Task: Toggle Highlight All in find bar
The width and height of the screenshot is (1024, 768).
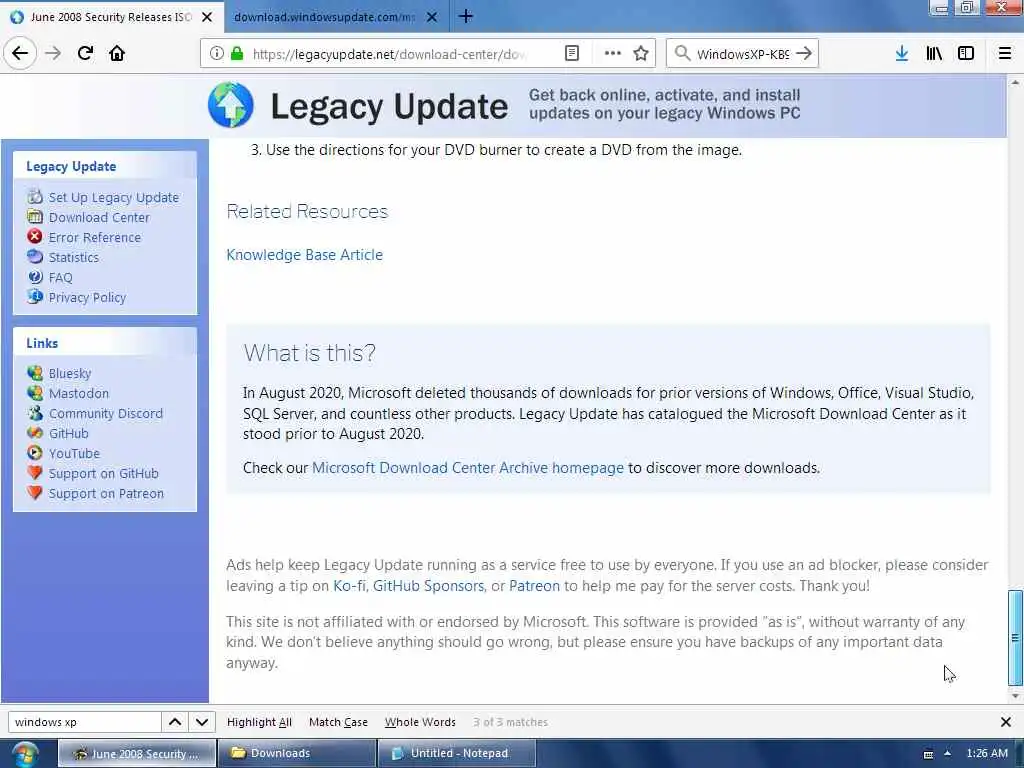Action: (259, 722)
